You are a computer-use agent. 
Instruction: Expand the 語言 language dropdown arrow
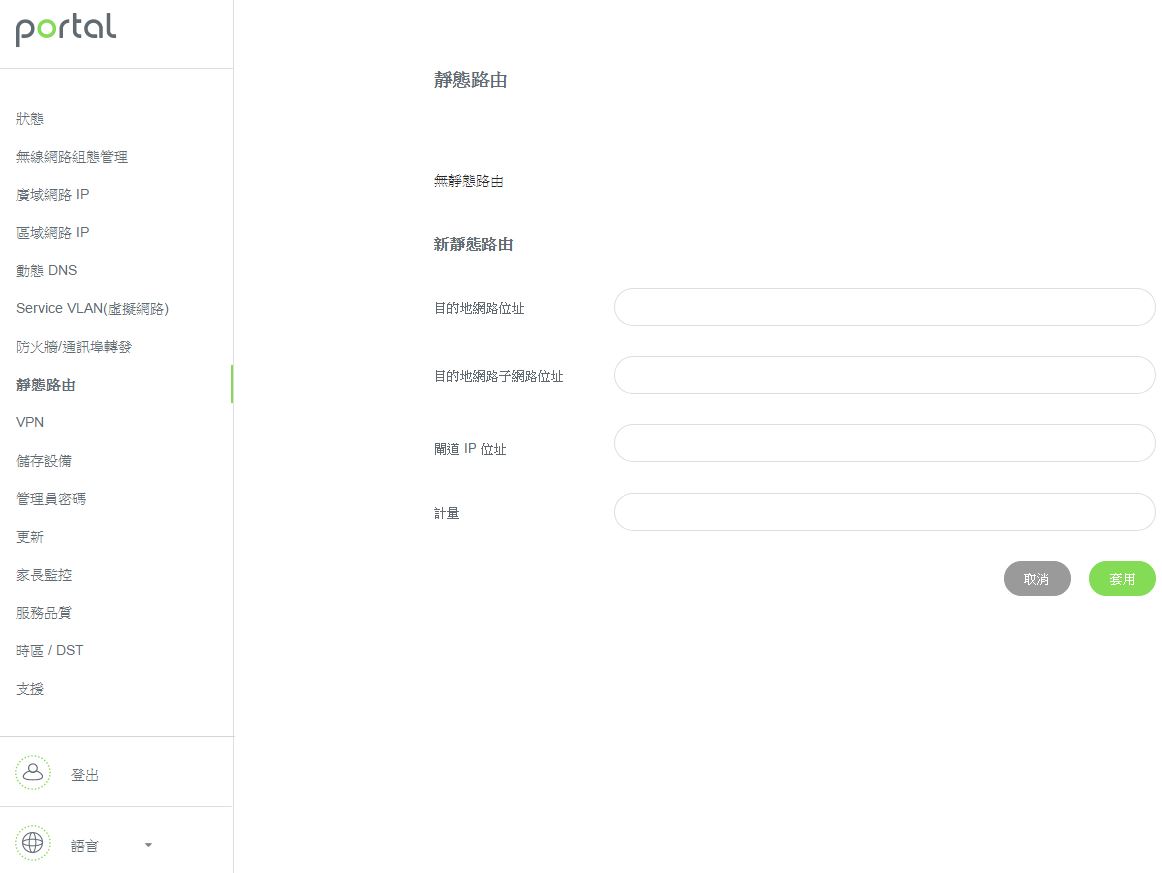click(148, 845)
